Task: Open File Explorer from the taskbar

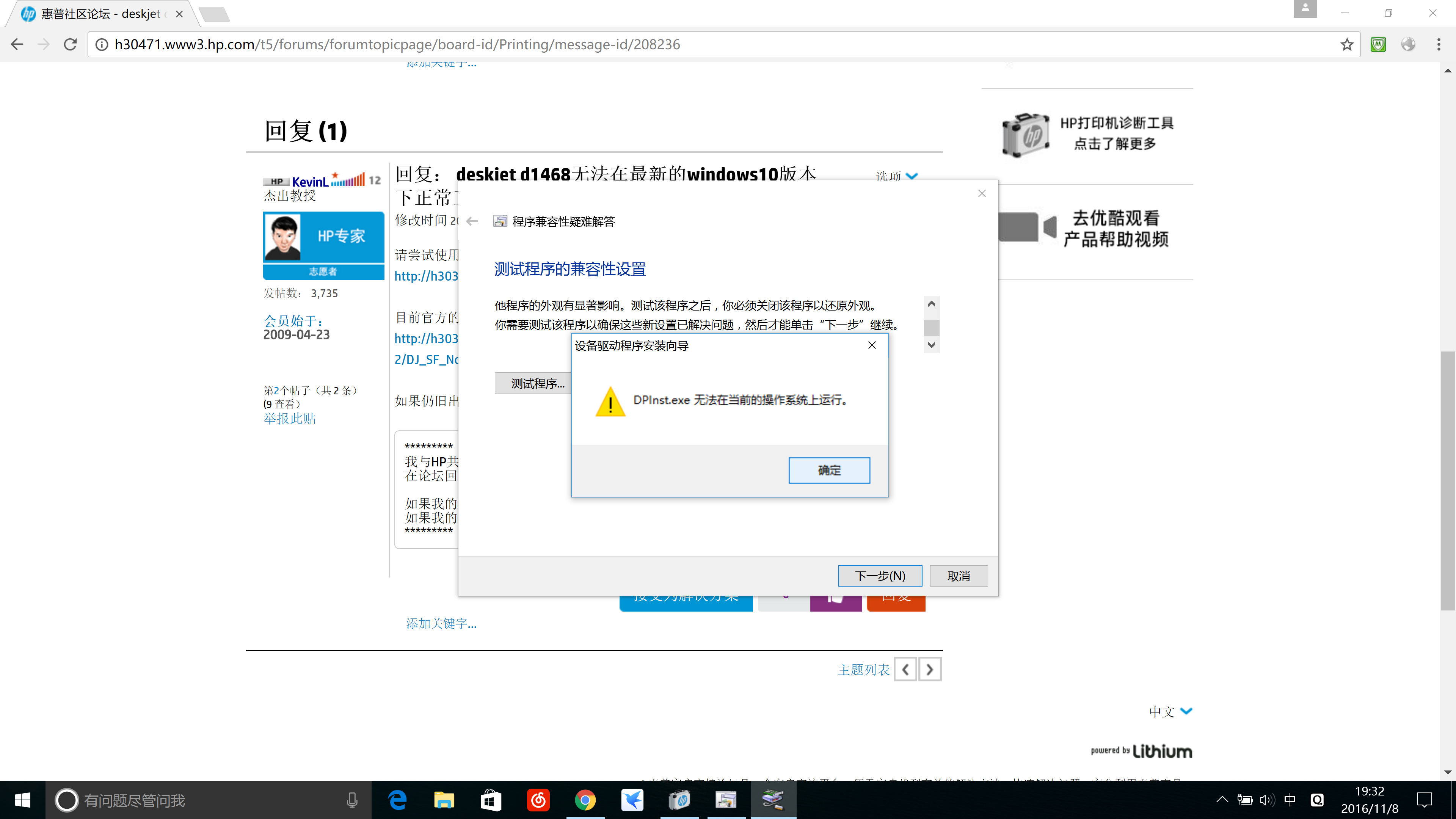Action: coord(444,800)
